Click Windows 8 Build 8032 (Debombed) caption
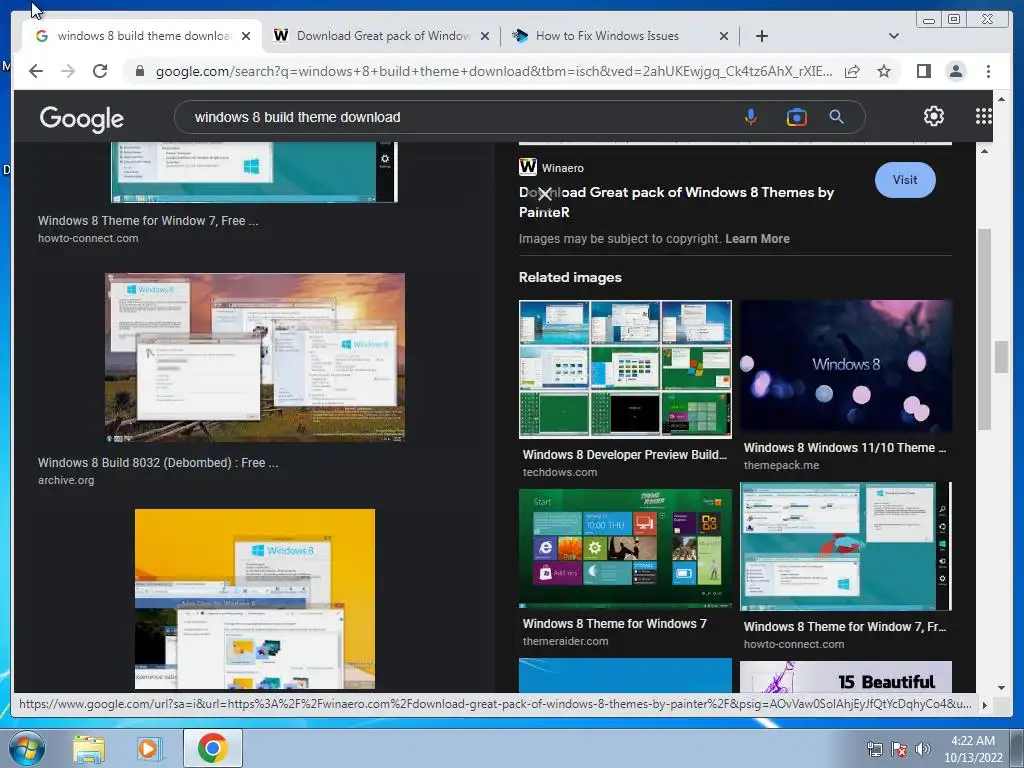This screenshot has width=1024, height=768. click(x=158, y=462)
